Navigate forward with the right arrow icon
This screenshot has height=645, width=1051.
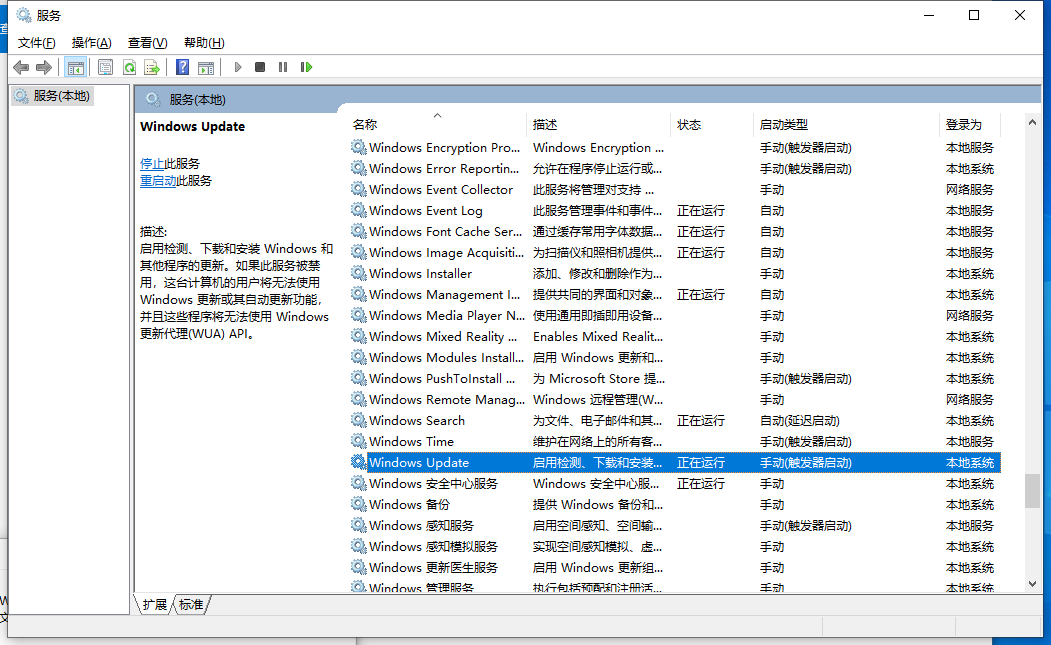tap(45, 67)
